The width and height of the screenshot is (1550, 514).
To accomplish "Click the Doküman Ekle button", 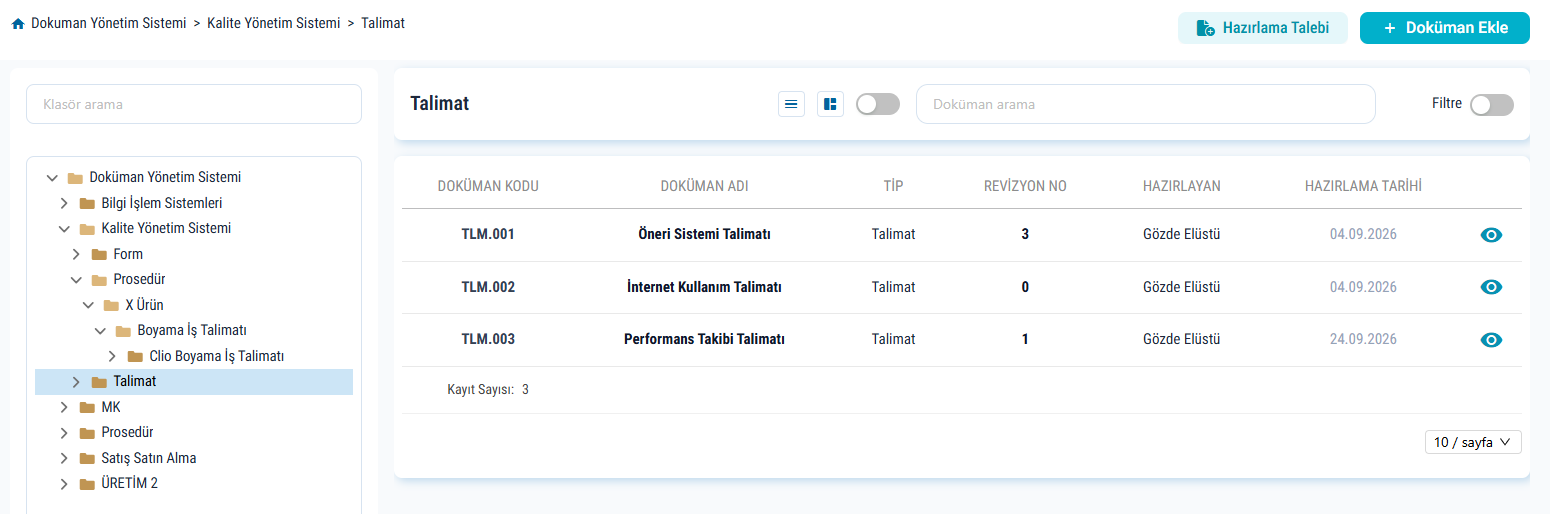I will (x=1445, y=28).
